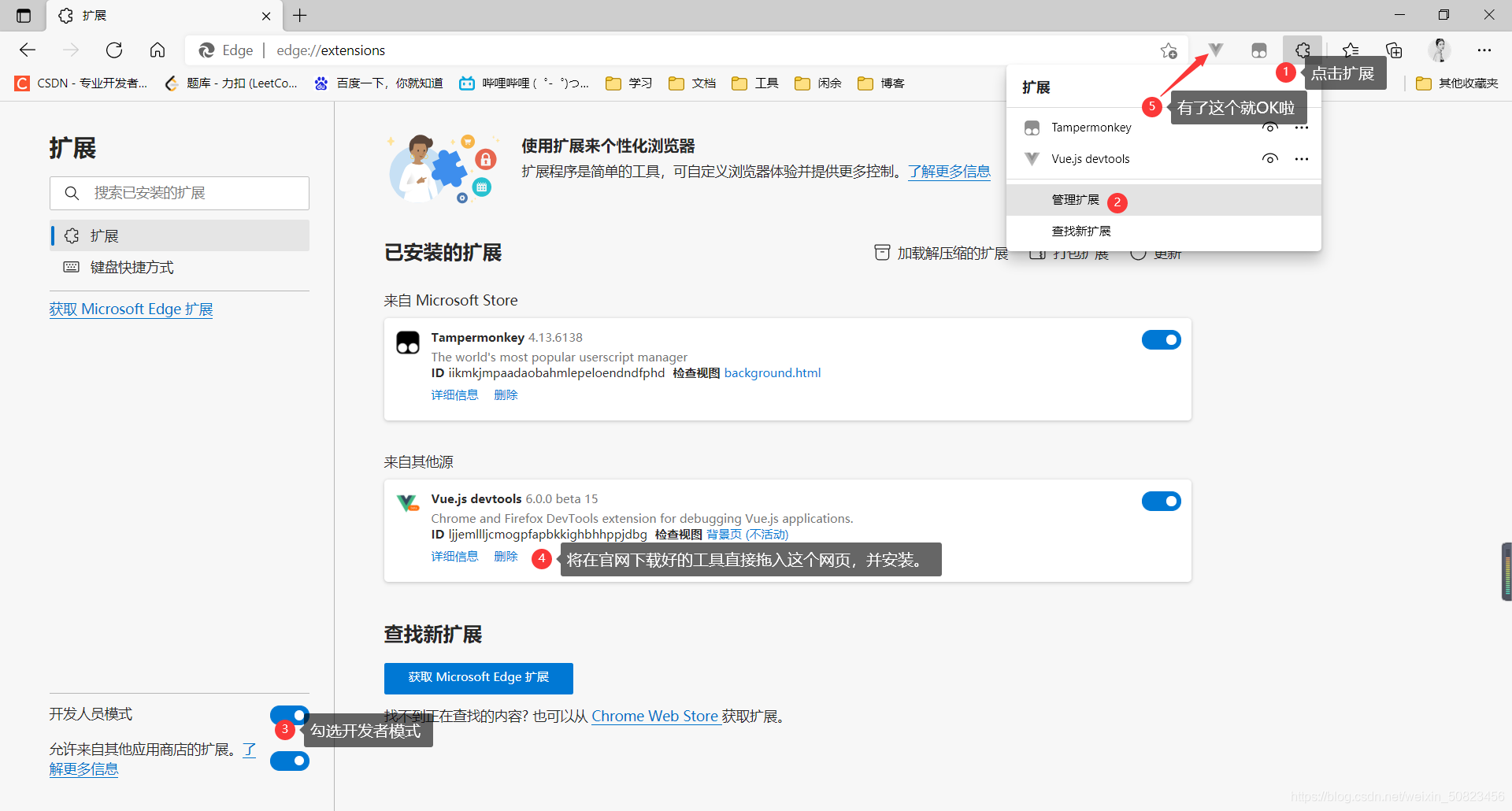Open the 哔哩哔哩 bookmark

(524, 83)
